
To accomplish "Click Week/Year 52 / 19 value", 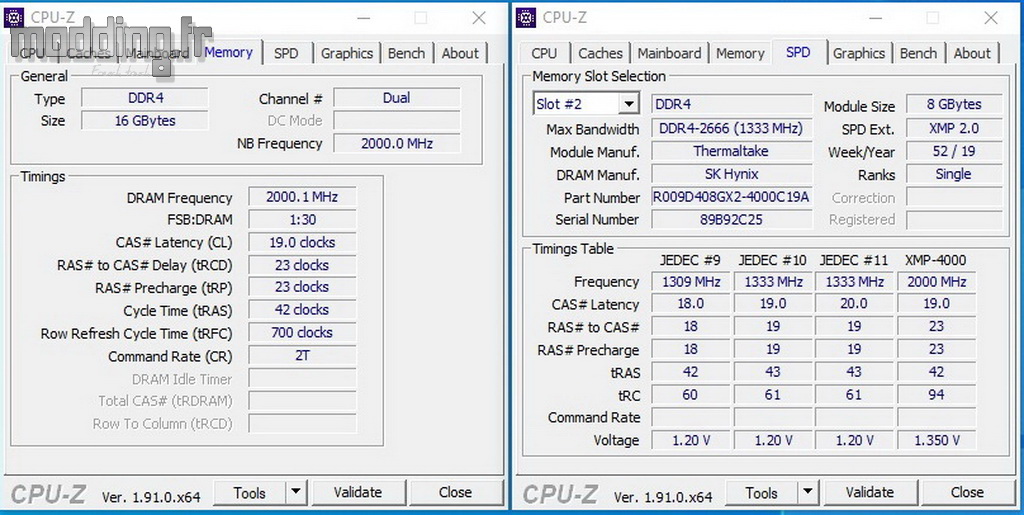I will [954, 151].
